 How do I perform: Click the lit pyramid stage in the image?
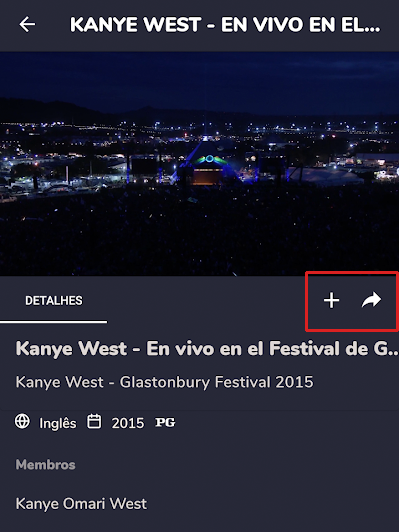coord(208,163)
